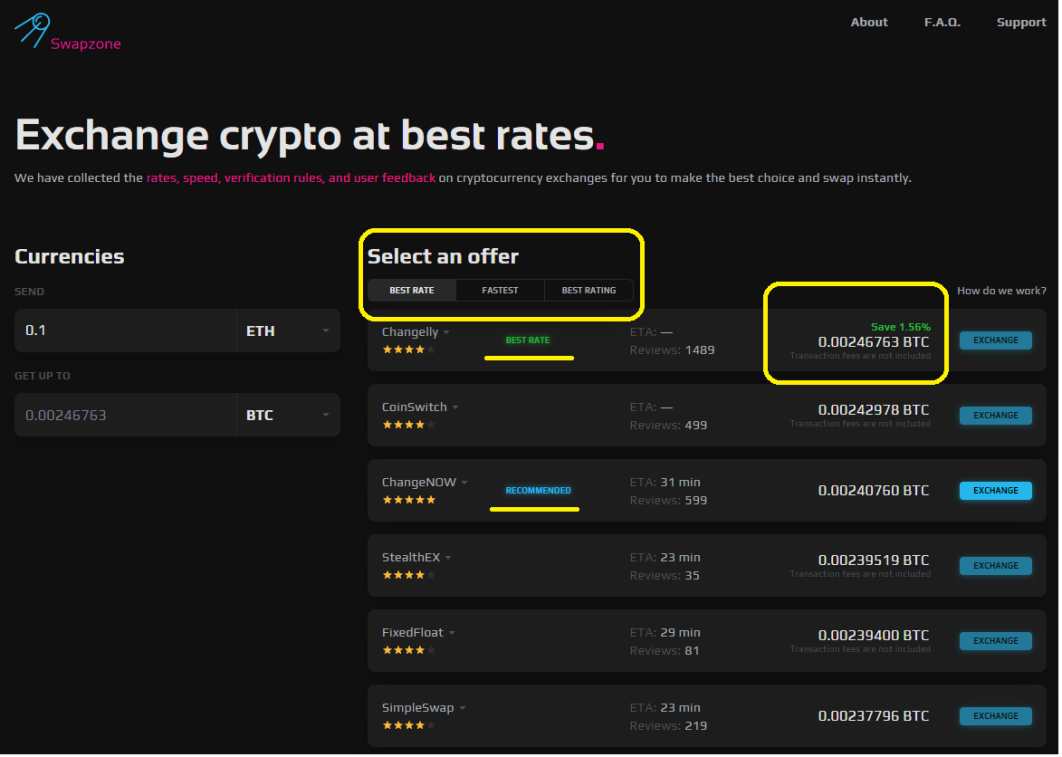Open the BTC receive currency dropdown
Viewport: 1062px width, 757px height.
coord(287,415)
